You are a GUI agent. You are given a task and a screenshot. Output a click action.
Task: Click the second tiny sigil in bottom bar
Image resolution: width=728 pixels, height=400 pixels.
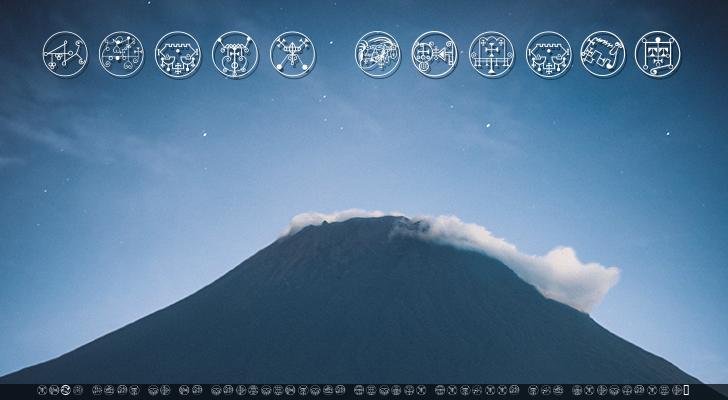coord(54,390)
